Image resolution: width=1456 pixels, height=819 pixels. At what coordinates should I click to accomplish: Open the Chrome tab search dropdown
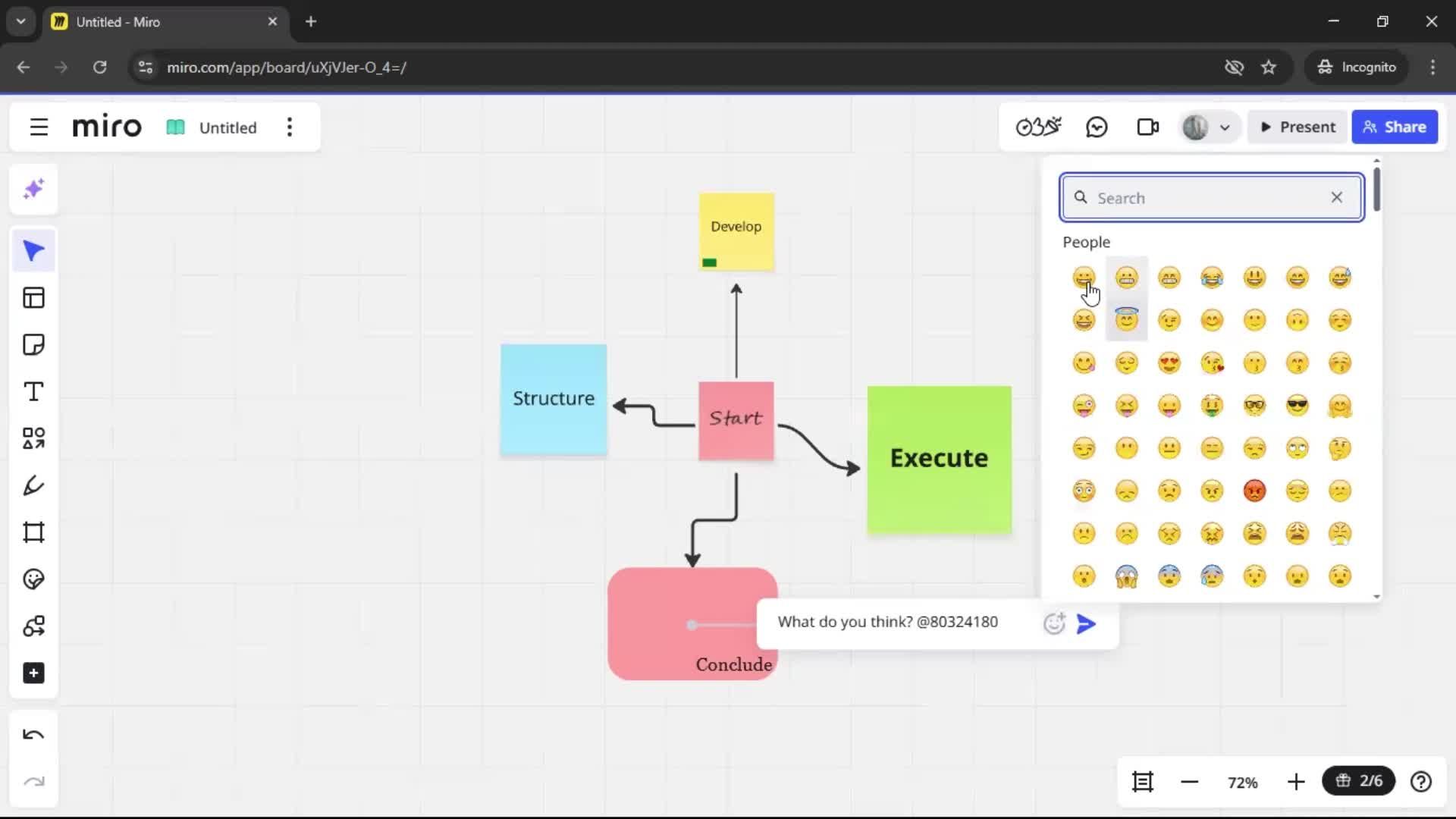(x=20, y=21)
